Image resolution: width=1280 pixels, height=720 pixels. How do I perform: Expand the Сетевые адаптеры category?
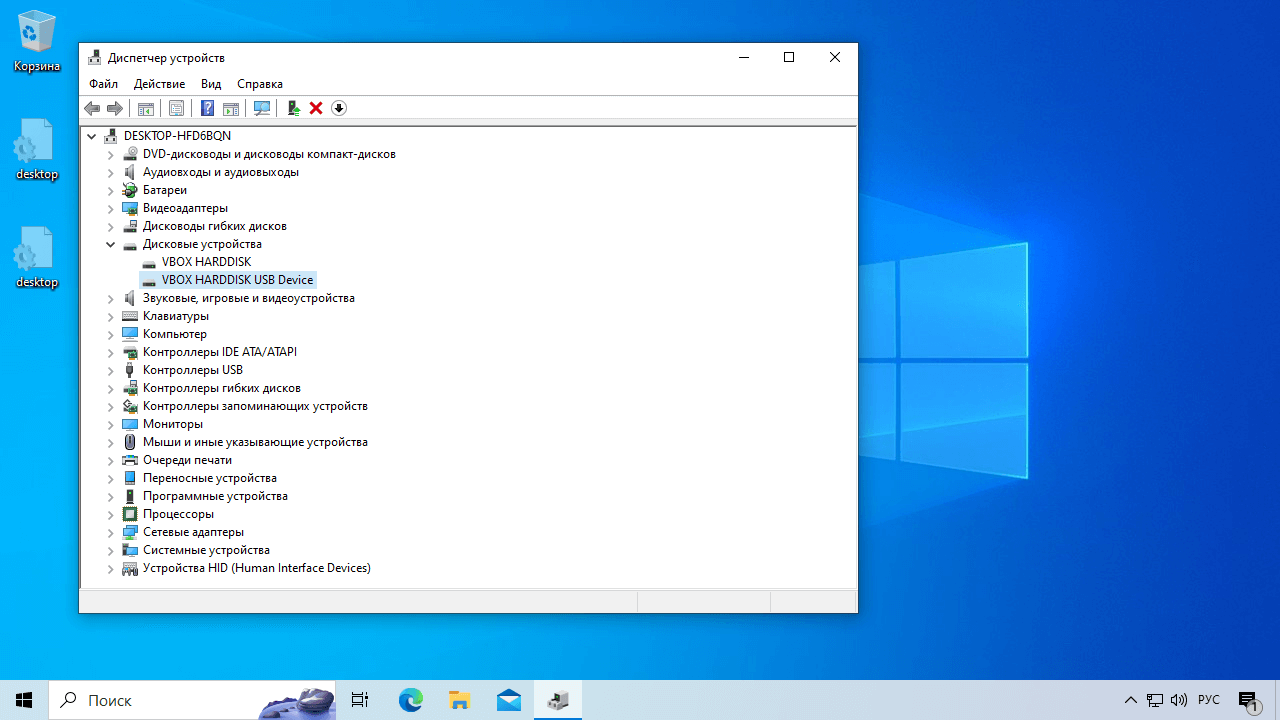[x=111, y=532]
